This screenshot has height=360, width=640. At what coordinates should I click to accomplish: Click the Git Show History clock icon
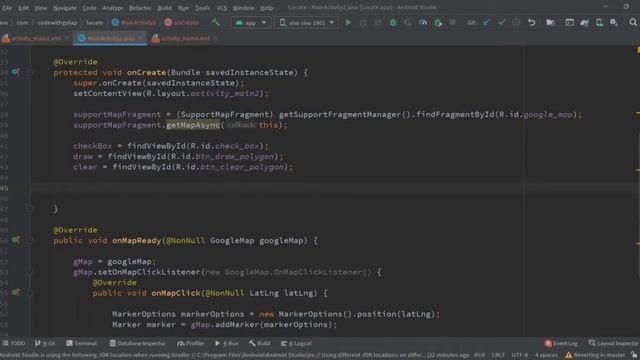516,22
